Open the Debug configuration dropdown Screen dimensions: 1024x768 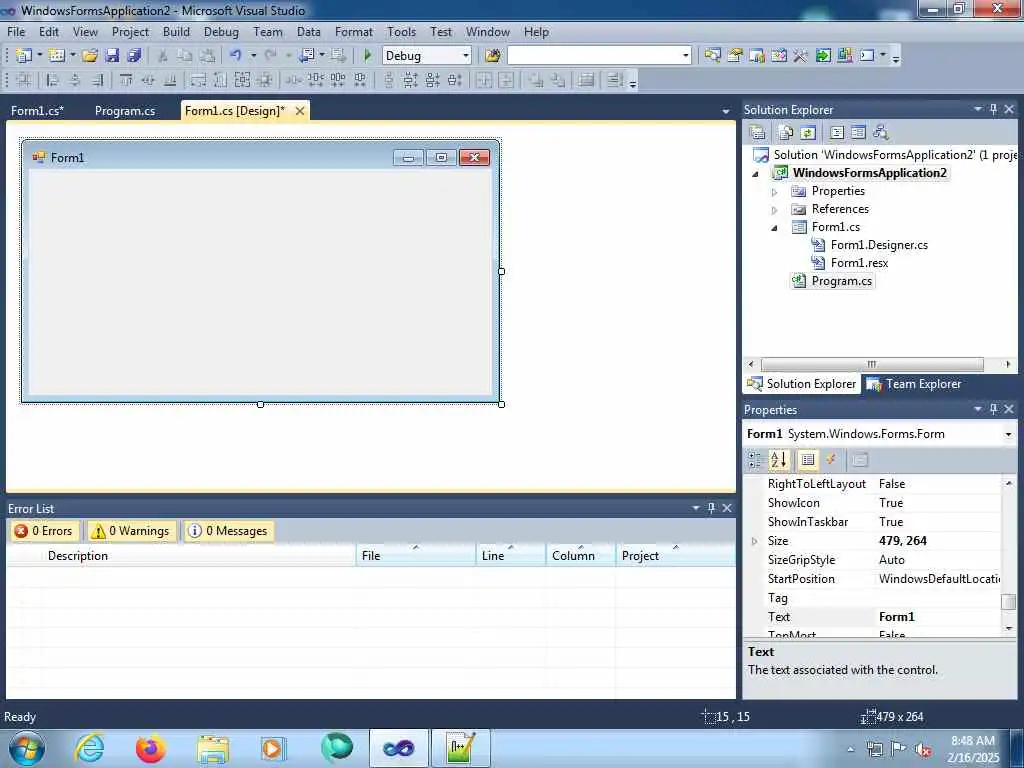pyautogui.click(x=466, y=56)
